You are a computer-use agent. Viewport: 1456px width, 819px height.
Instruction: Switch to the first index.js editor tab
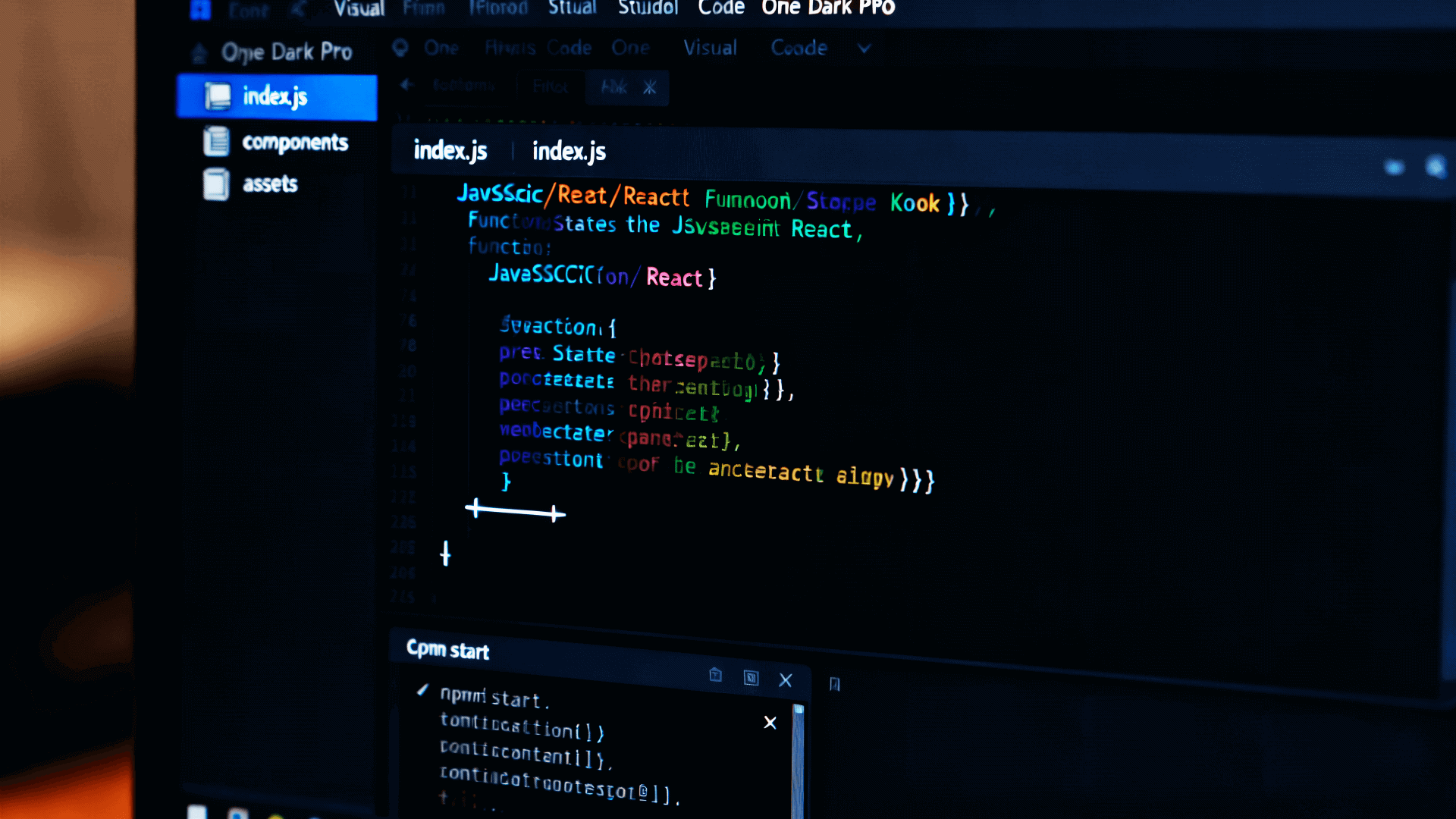[x=450, y=150]
